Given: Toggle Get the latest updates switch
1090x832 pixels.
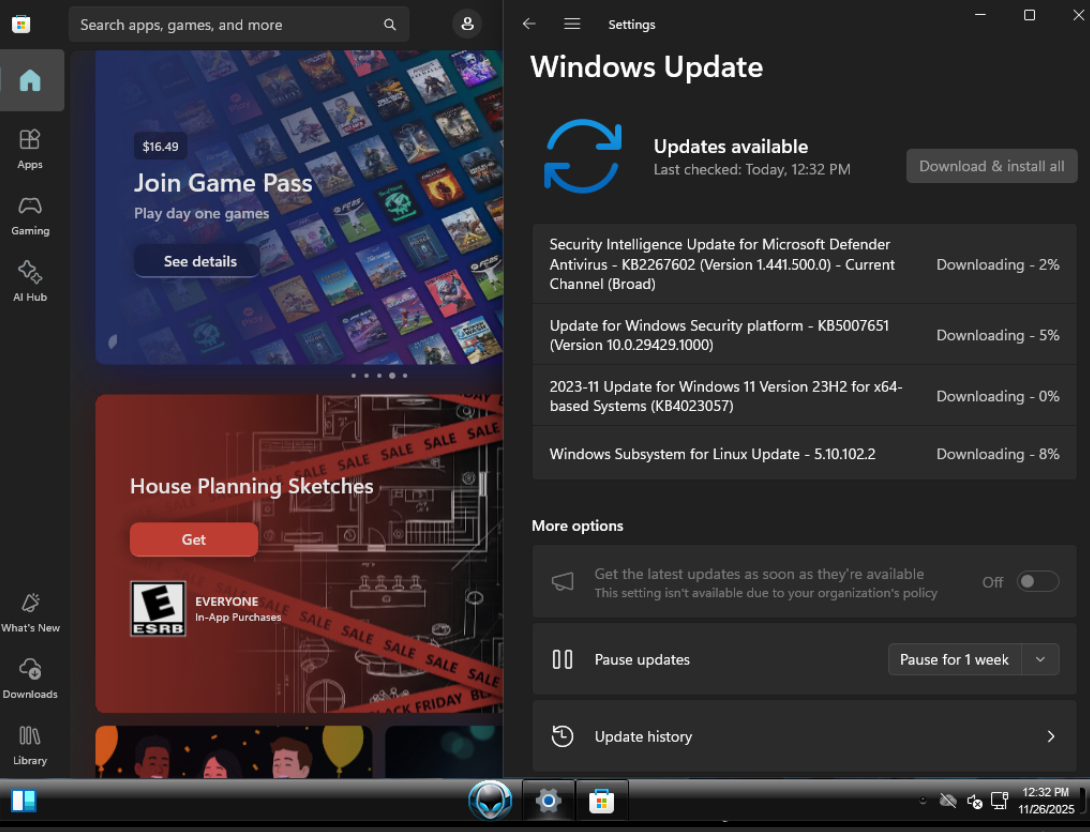Looking at the screenshot, I should [1038, 581].
